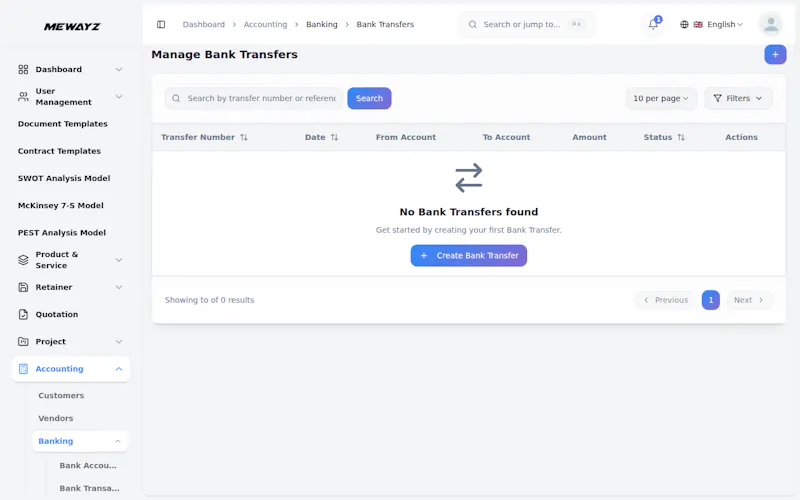Click the From Account column header
The width and height of the screenshot is (800, 500).
click(406, 137)
